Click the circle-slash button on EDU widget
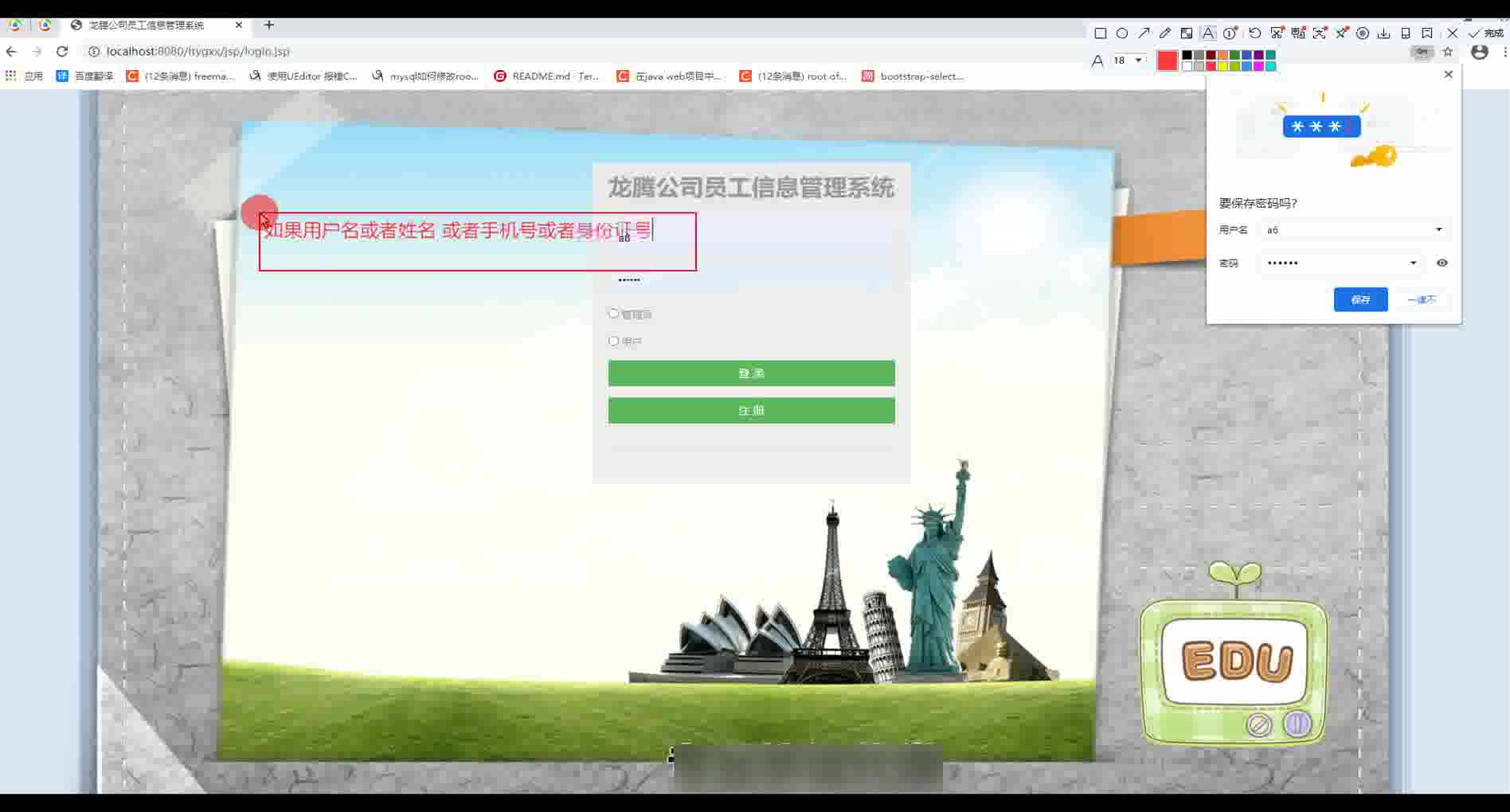The image size is (1510, 812). point(1259,725)
